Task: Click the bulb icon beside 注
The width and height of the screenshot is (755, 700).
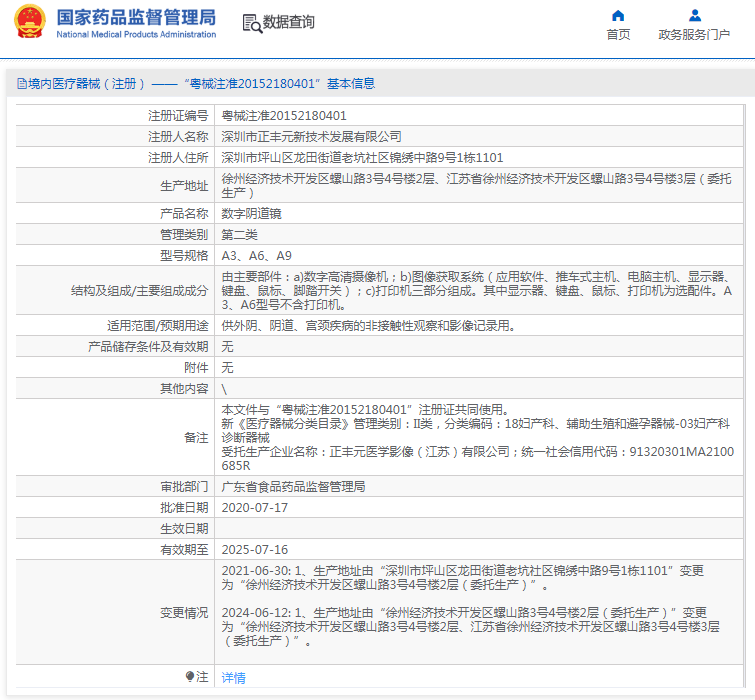Action: click(x=190, y=676)
